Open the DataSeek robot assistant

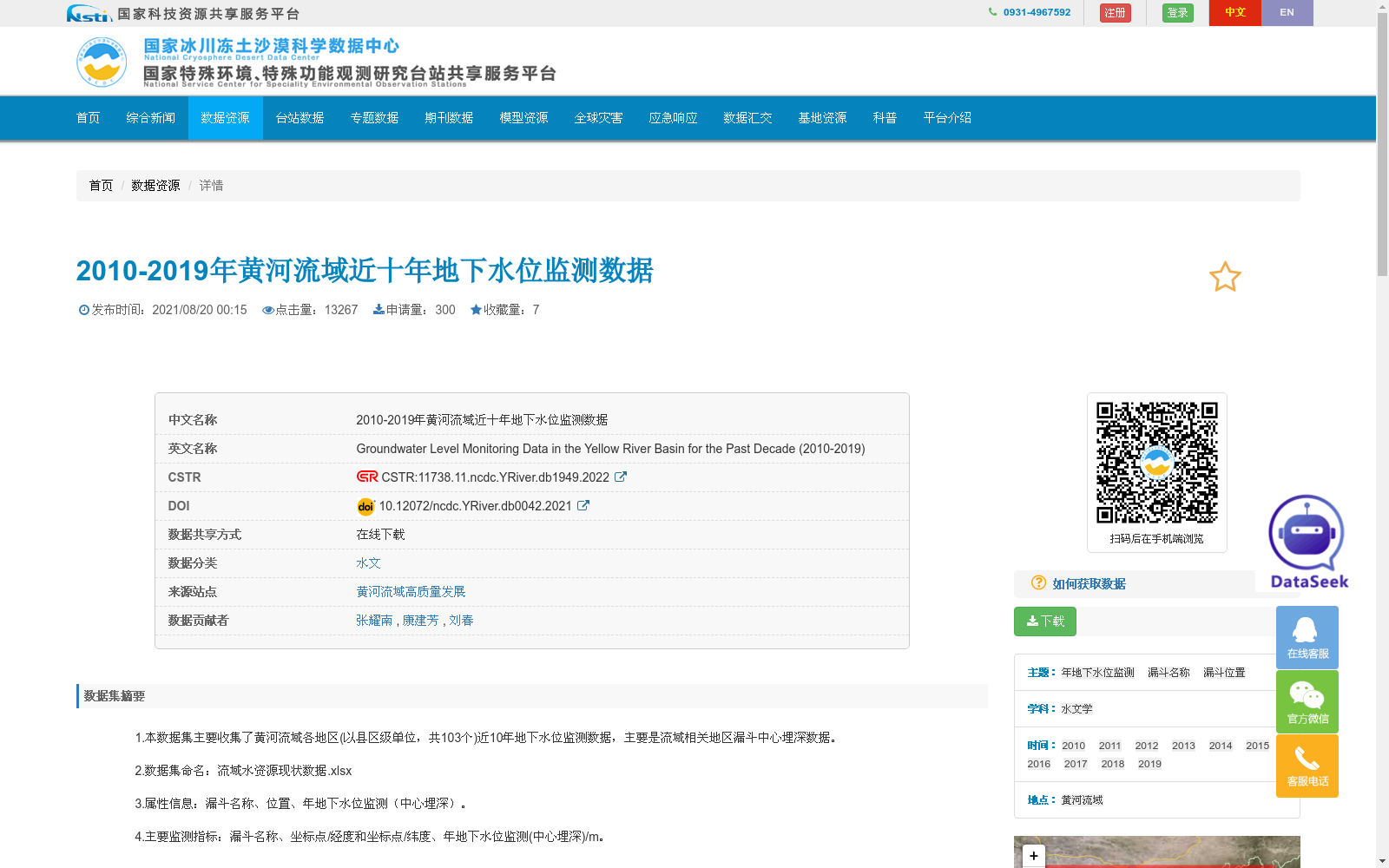click(1308, 542)
